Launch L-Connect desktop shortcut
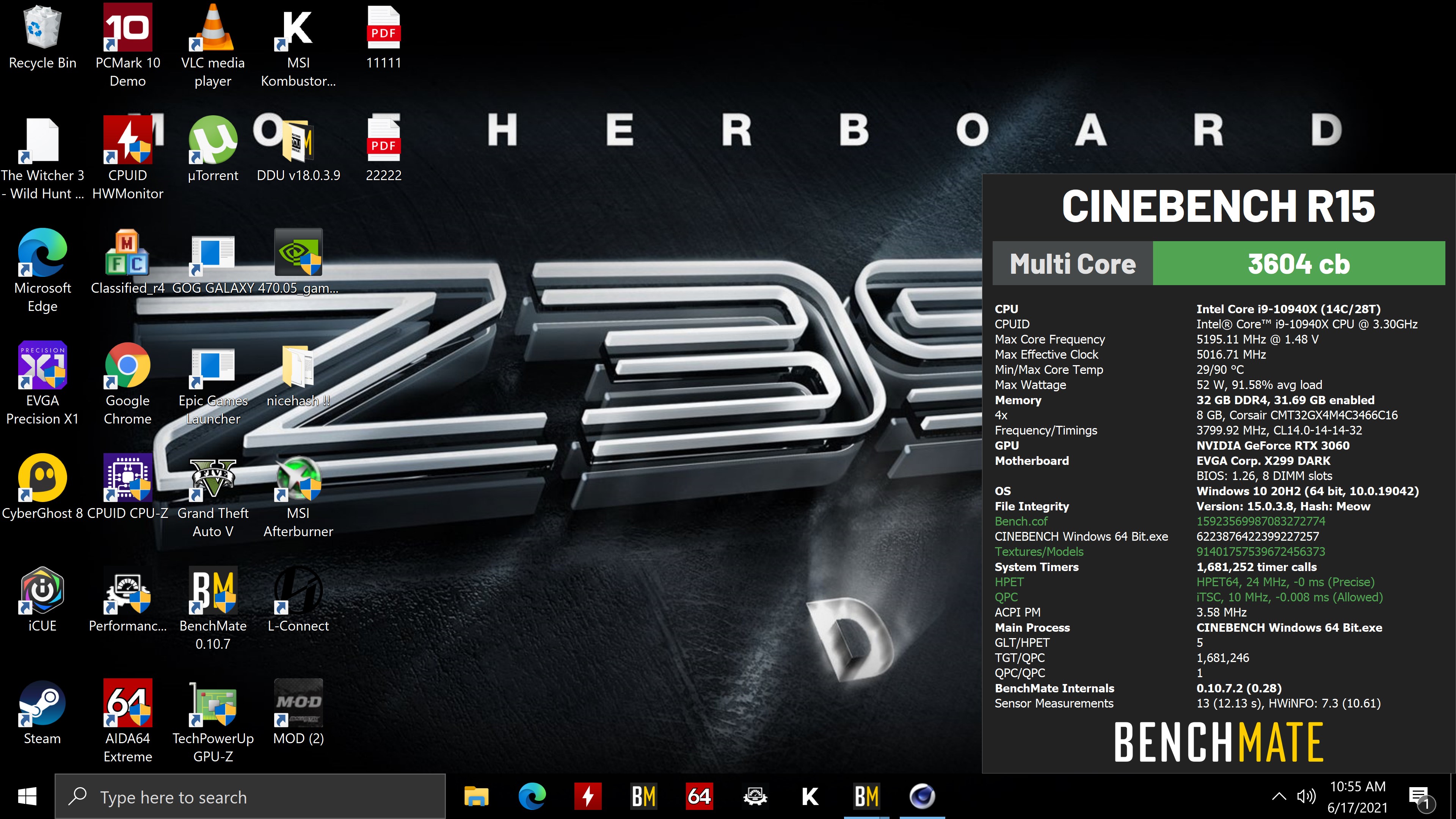 click(298, 599)
